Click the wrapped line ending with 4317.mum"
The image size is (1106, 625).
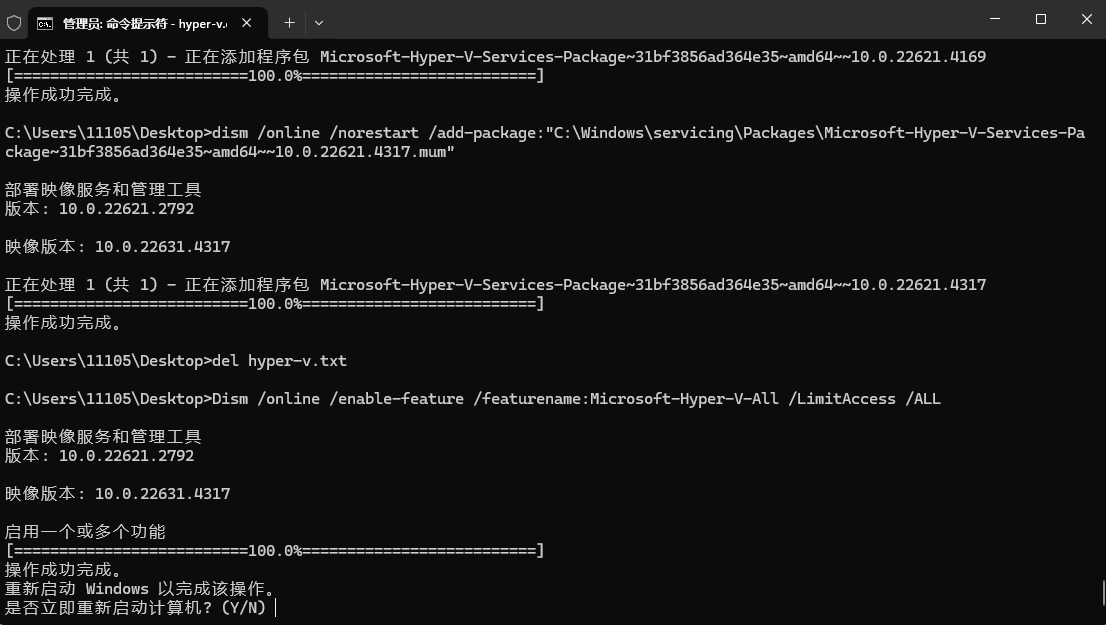(x=229, y=152)
